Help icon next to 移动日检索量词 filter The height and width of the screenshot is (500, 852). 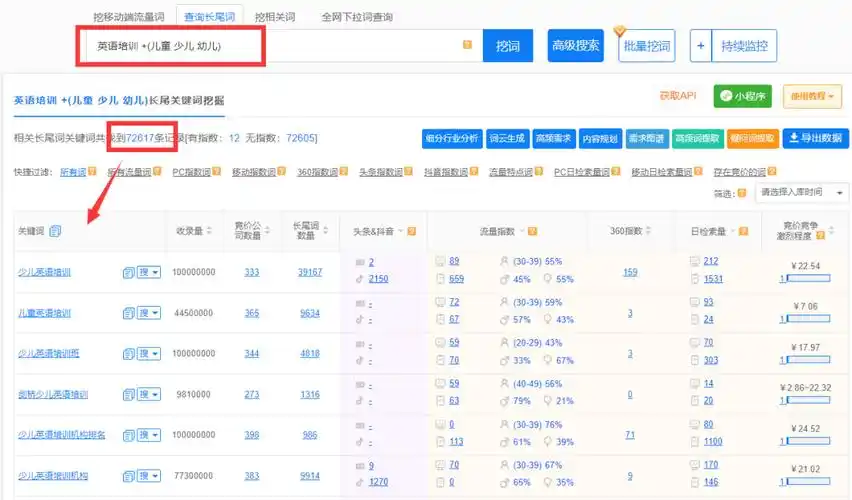[x=698, y=171]
